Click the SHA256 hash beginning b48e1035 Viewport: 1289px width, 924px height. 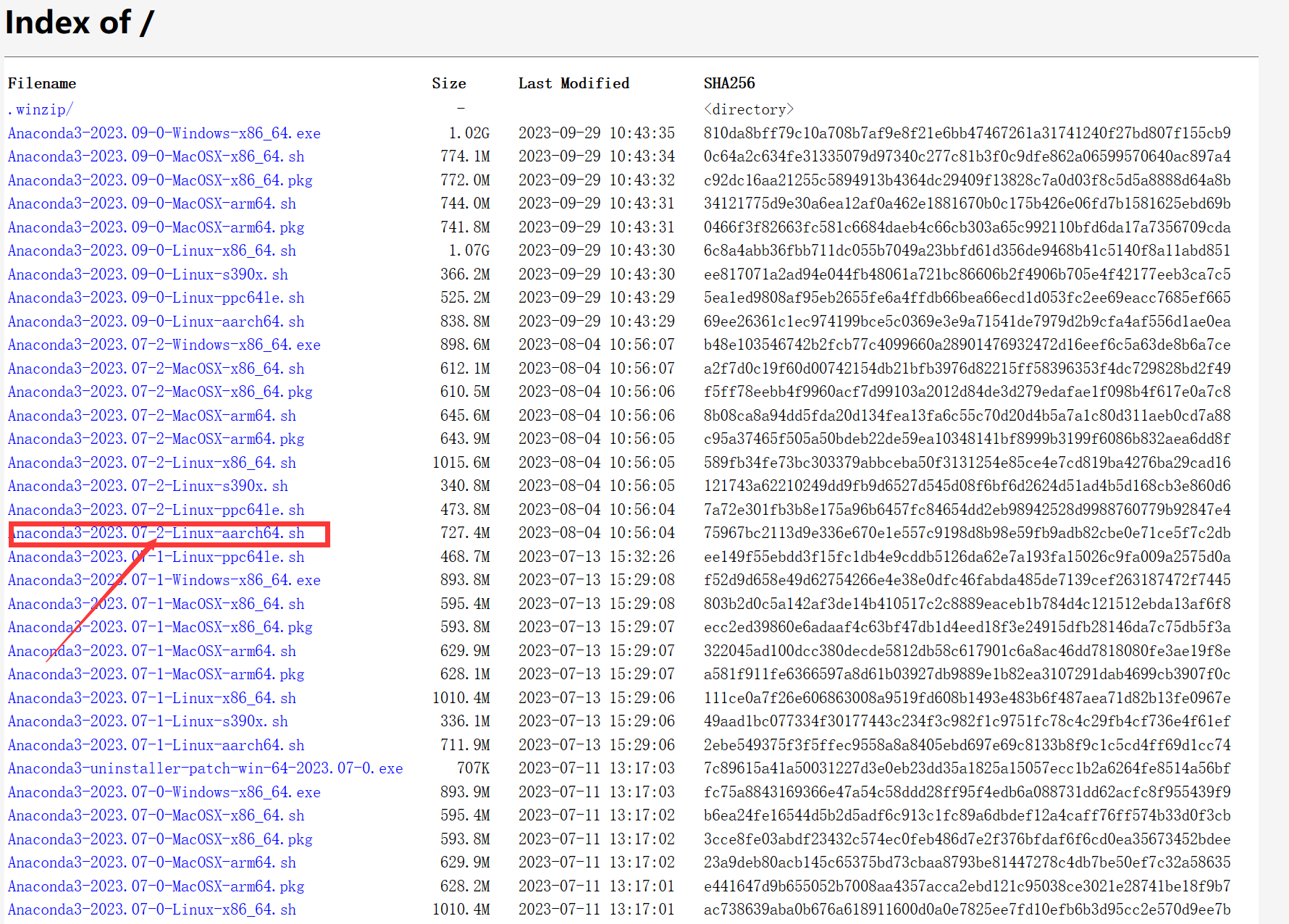coord(967,345)
